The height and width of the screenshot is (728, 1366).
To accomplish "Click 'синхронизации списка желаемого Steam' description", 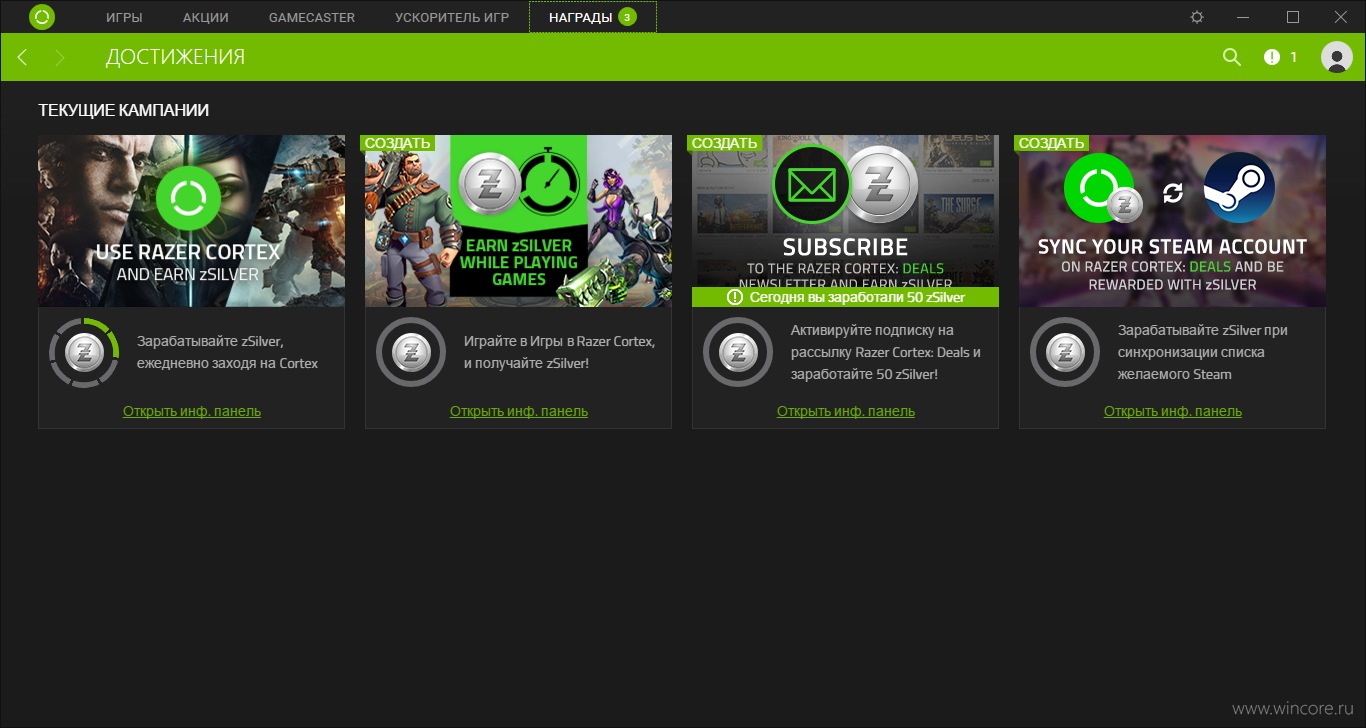I will [1203, 352].
